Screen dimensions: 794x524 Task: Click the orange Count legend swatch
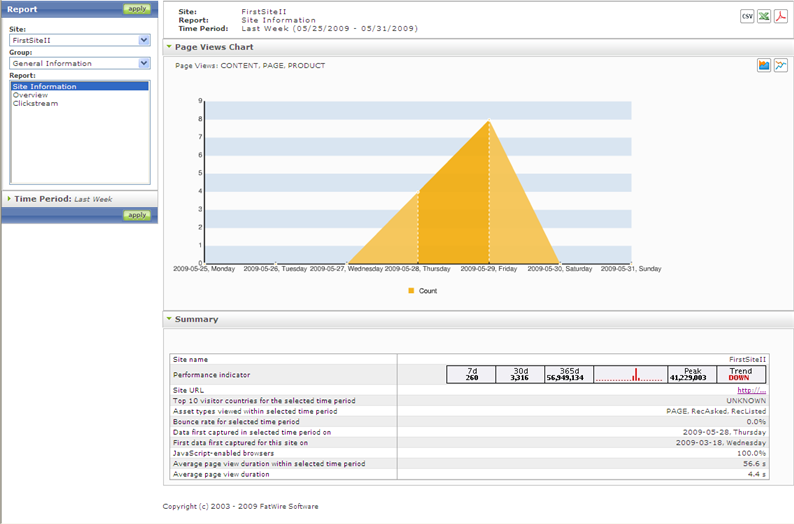click(x=411, y=291)
